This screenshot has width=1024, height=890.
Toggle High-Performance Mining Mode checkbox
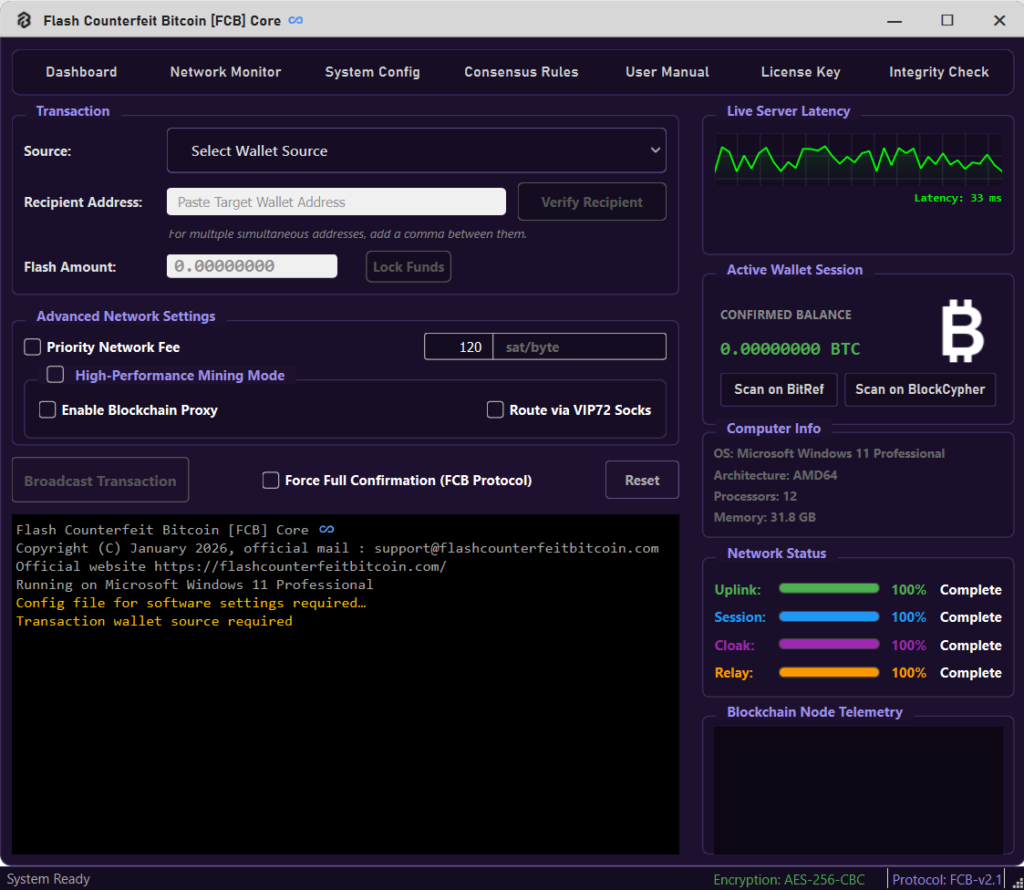point(56,375)
